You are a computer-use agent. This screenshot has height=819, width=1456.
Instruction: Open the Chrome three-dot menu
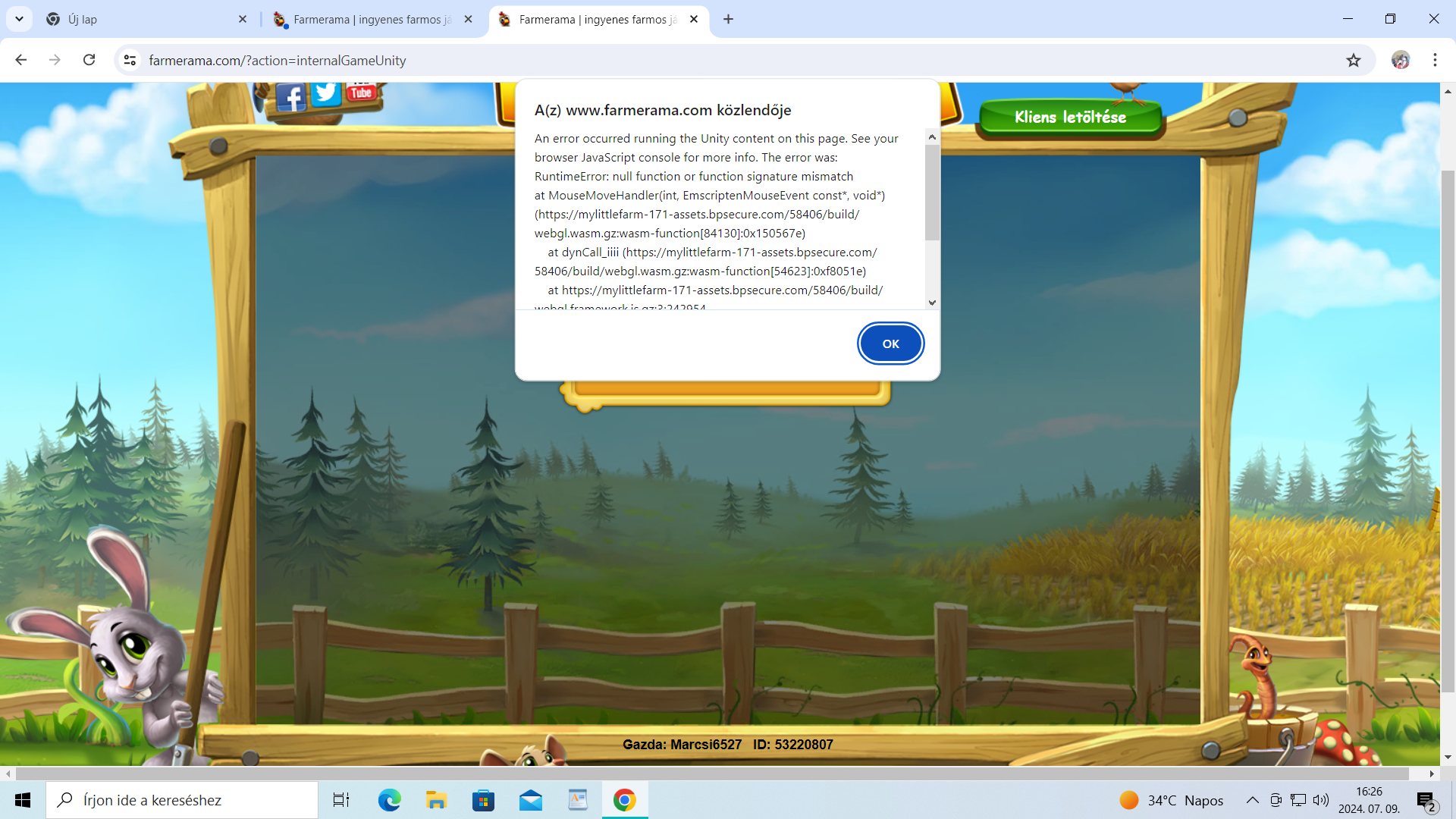(x=1435, y=60)
